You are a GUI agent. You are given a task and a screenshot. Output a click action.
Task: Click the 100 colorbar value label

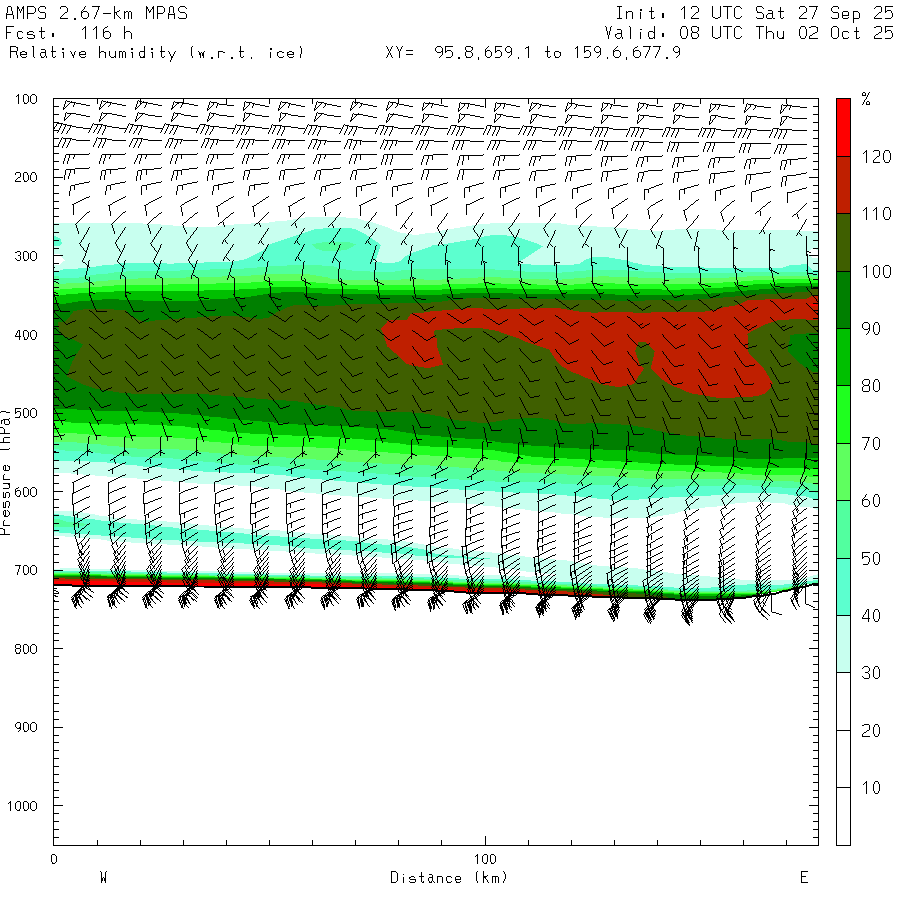tap(876, 271)
